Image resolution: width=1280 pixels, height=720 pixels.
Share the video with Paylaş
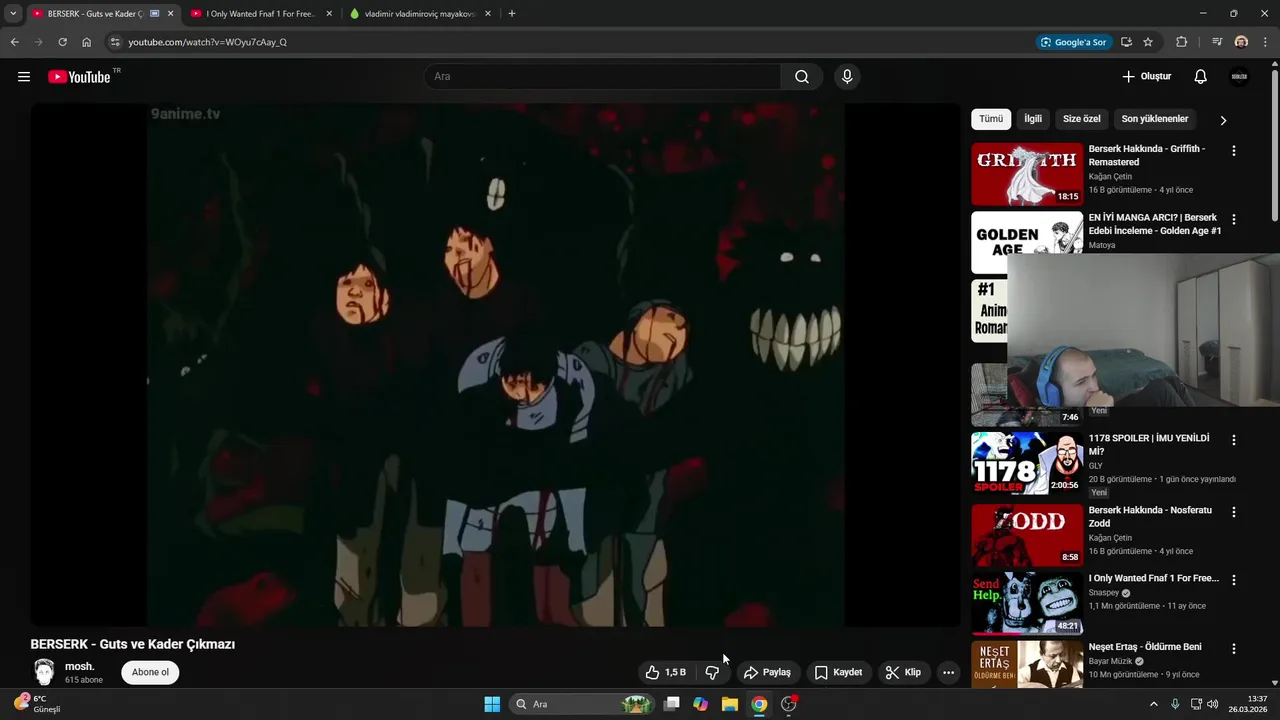[x=768, y=672]
